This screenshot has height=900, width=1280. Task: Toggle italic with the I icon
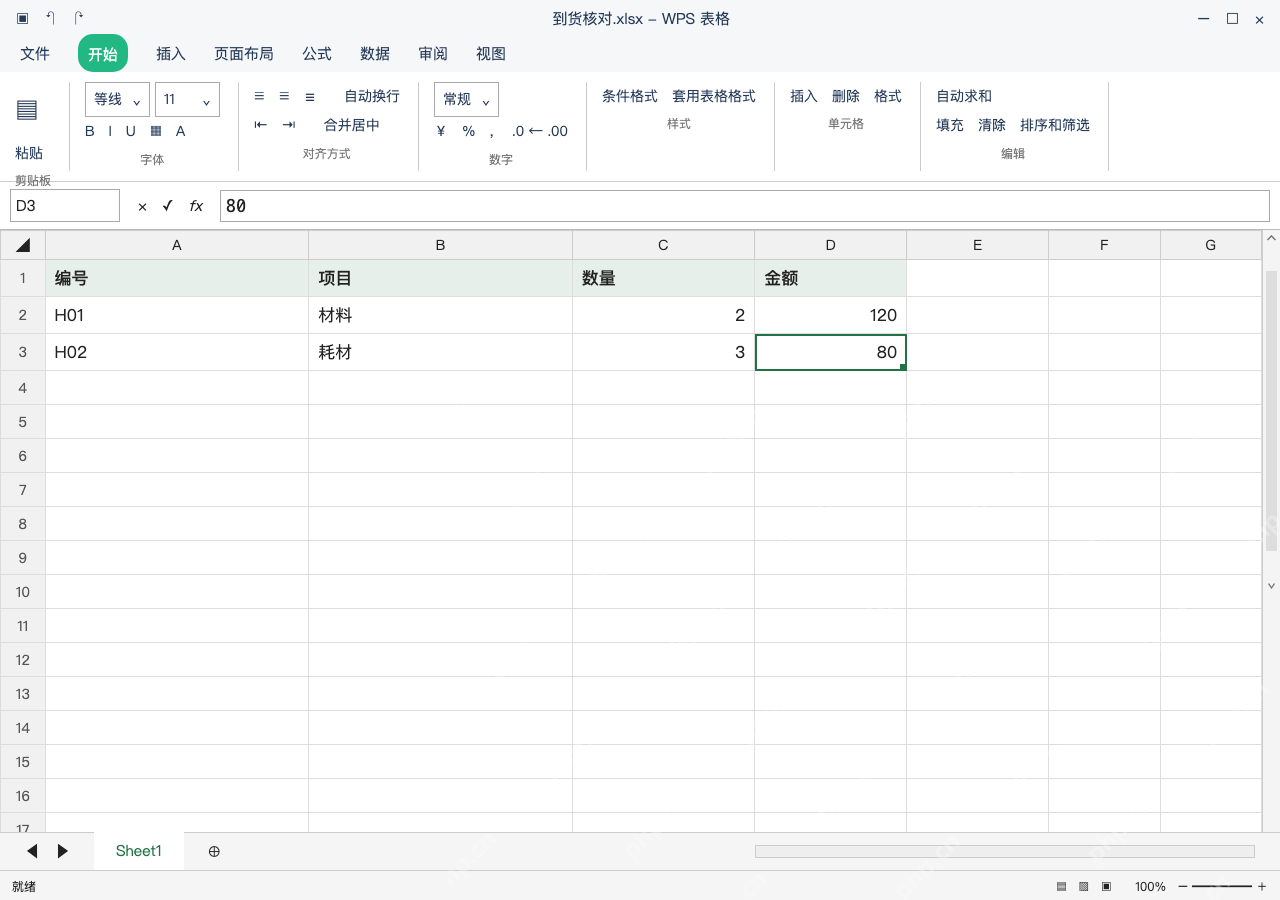[x=110, y=131]
